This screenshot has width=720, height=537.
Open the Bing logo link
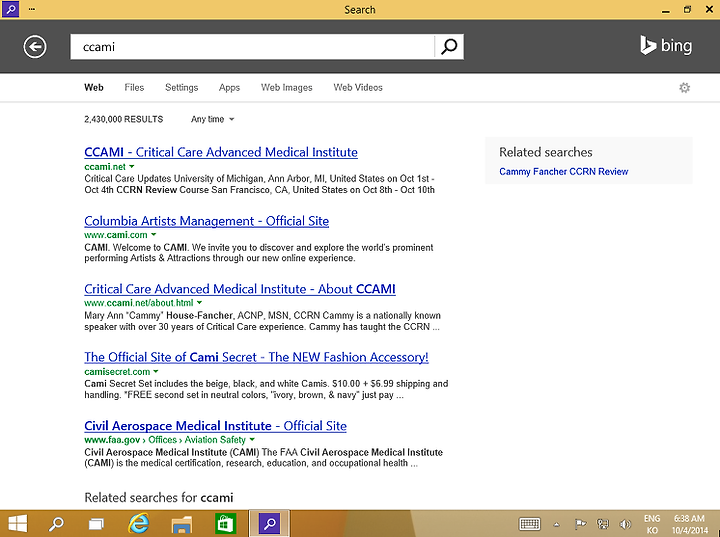666,45
